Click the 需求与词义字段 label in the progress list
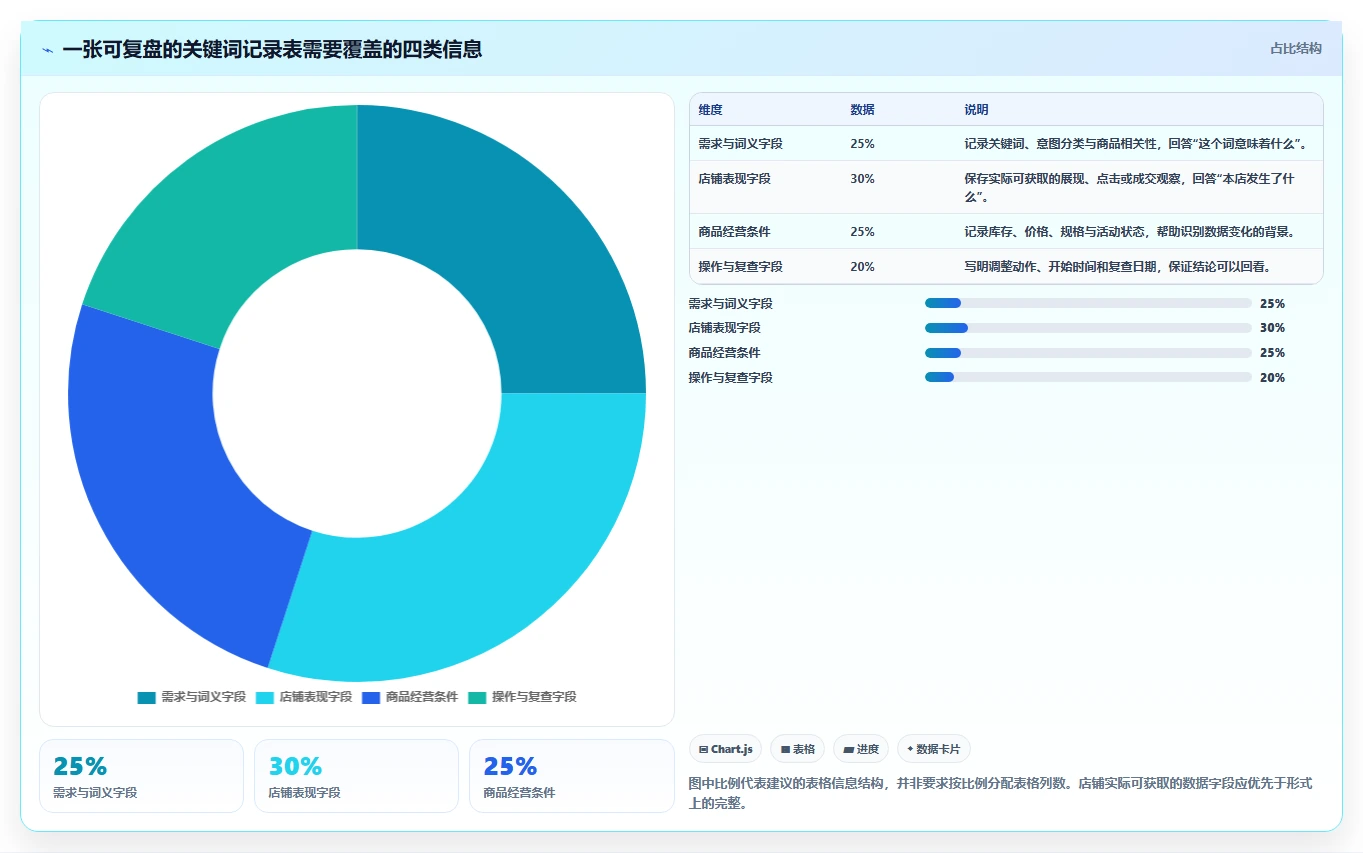This screenshot has width=1363, height=853. click(x=730, y=303)
